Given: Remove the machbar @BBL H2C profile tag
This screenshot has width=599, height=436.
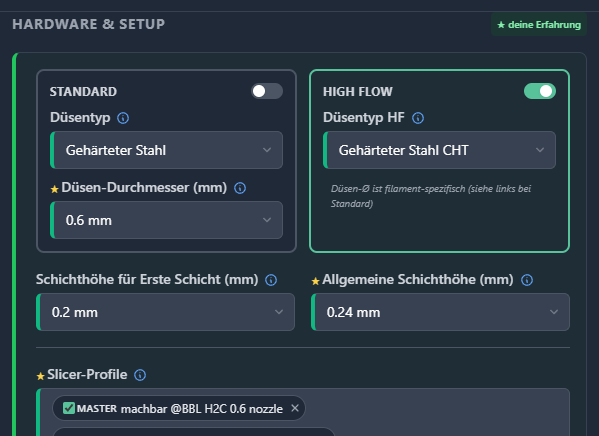Looking at the screenshot, I should [295, 408].
